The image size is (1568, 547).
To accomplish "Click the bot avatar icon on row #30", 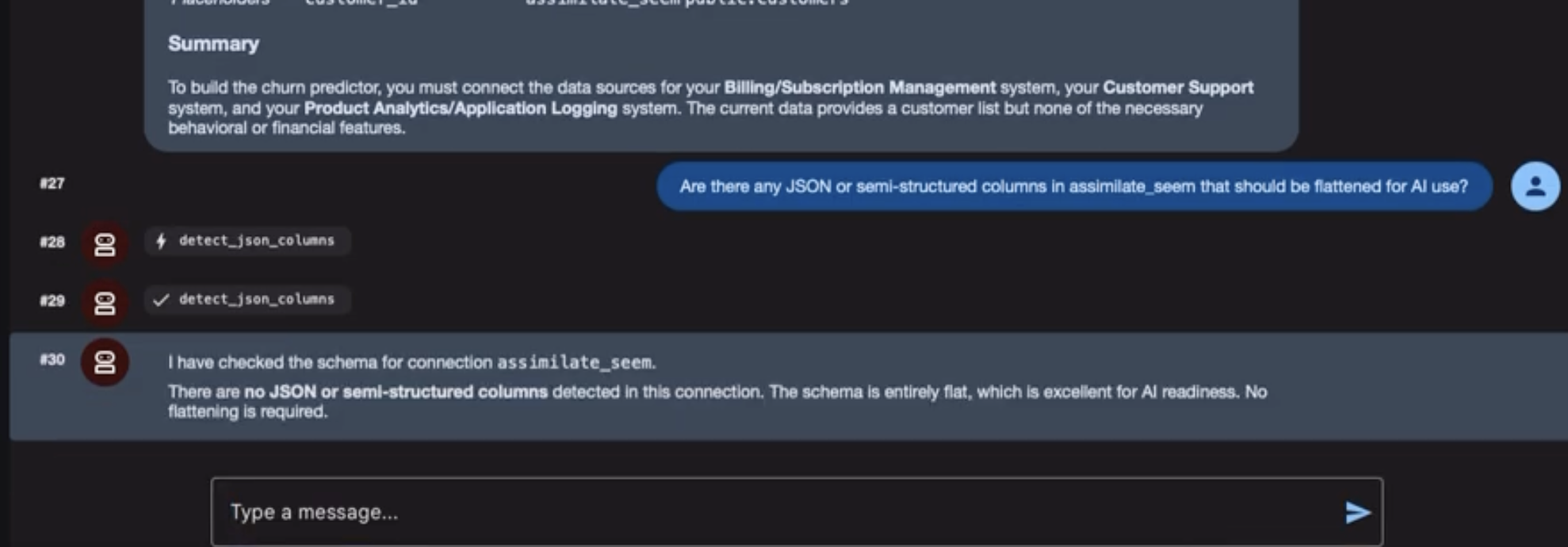I will (x=105, y=362).
